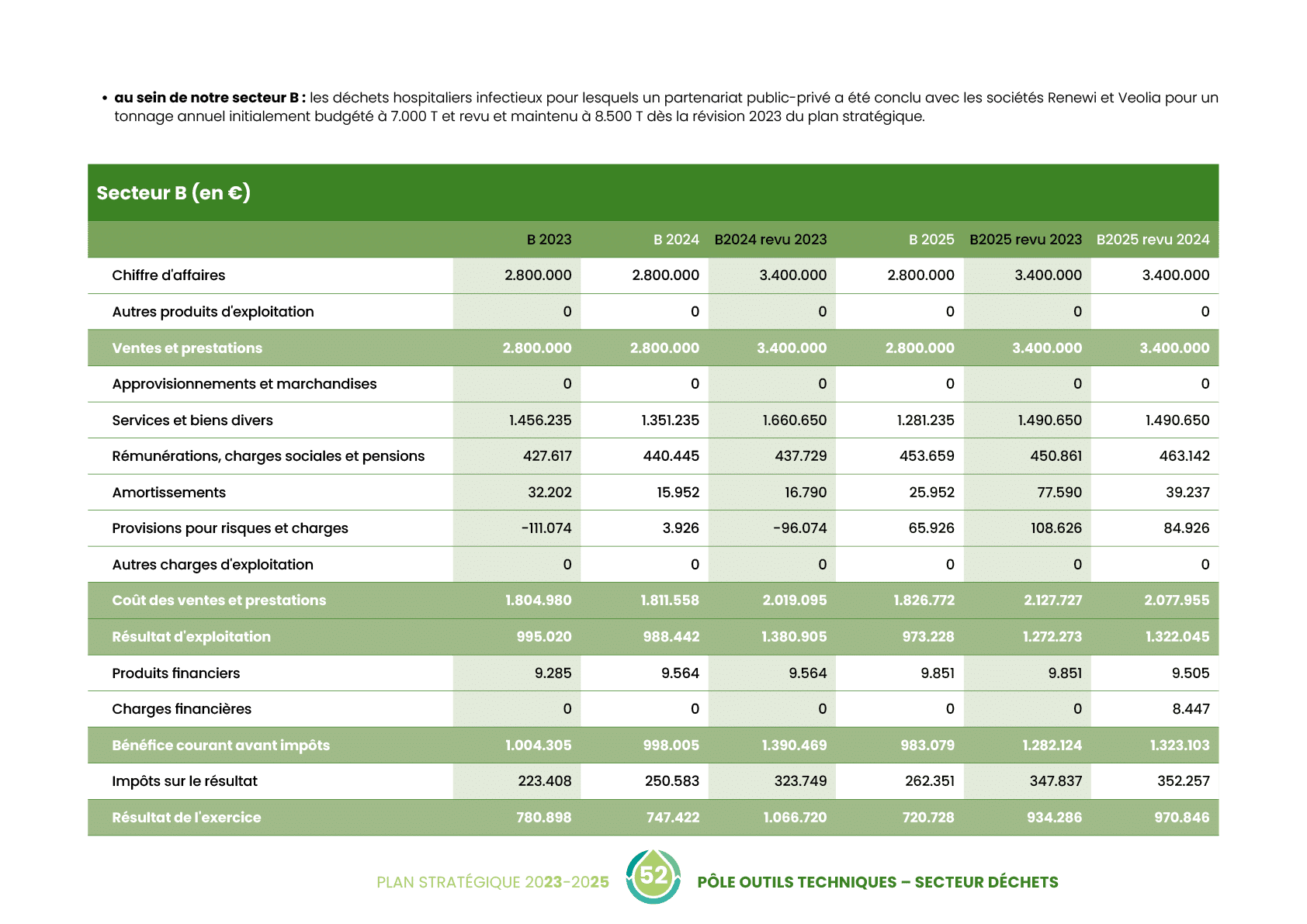
Task: Click the 'Provisions pour risques et charges' label
Action: pos(230,528)
